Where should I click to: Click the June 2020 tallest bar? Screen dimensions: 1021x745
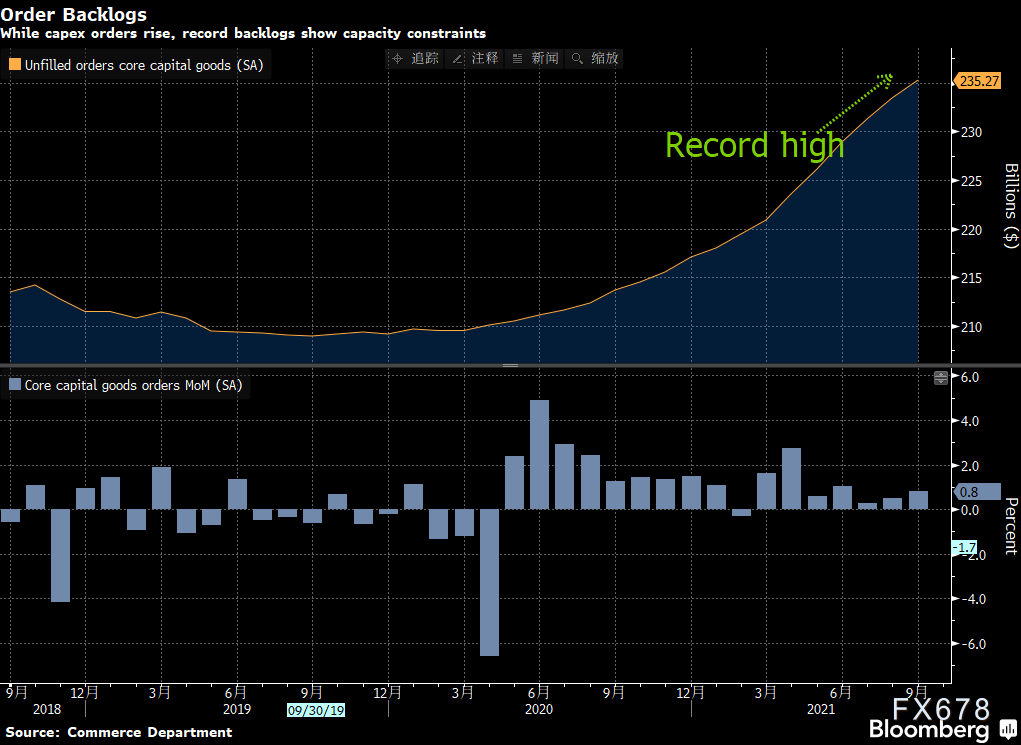tap(539, 455)
